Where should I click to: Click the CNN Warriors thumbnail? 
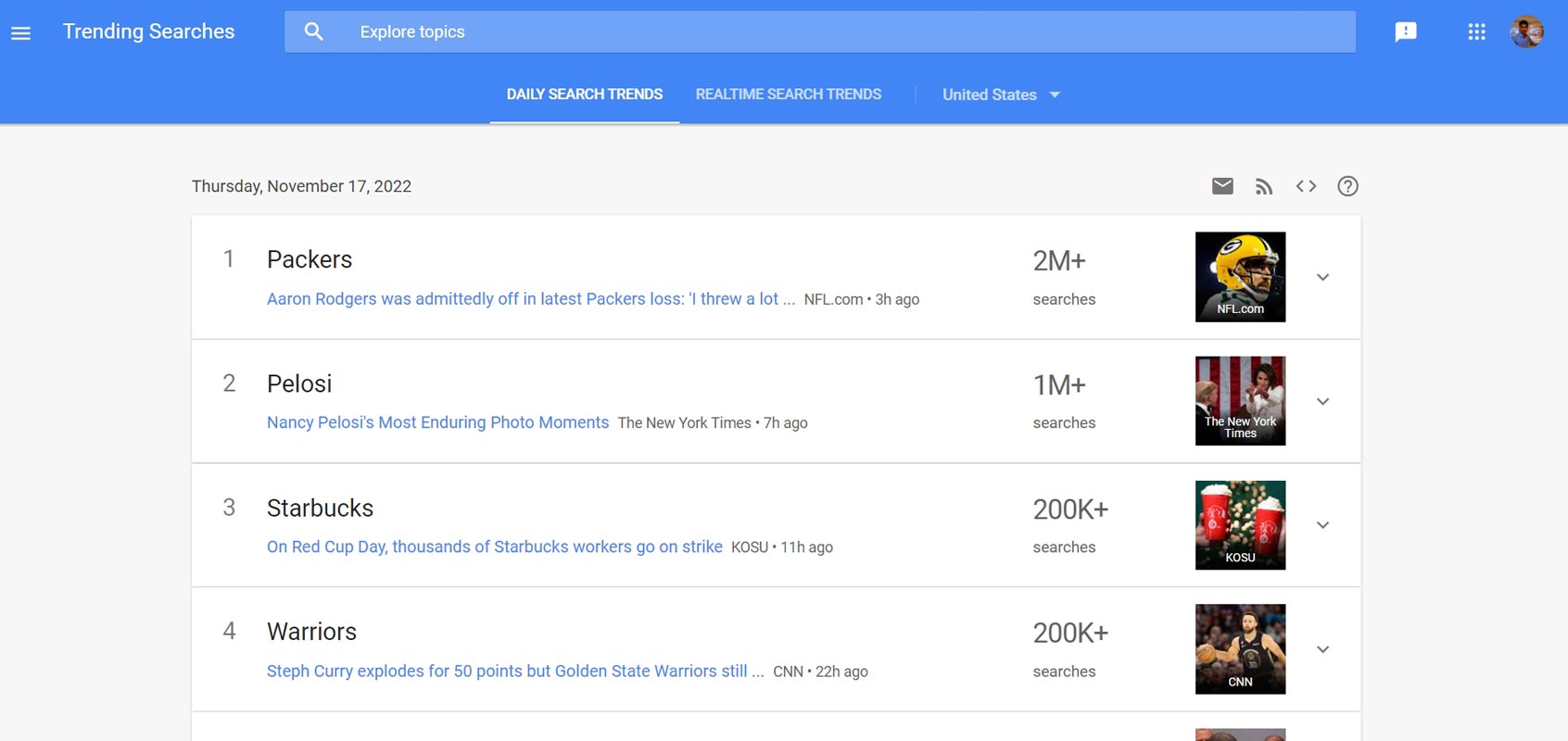point(1240,649)
